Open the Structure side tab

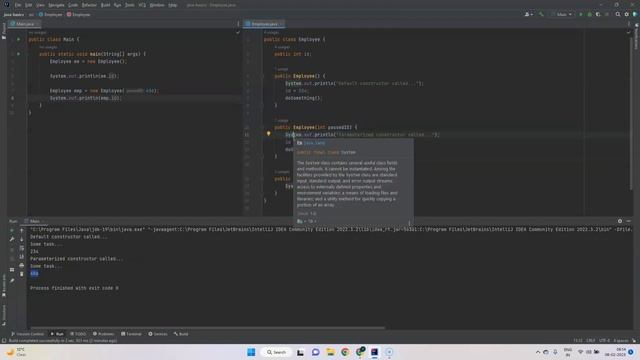(x=4, y=314)
